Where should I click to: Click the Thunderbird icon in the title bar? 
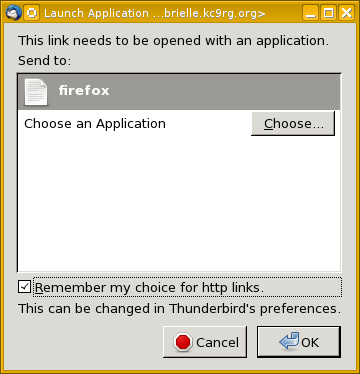click(14, 13)
